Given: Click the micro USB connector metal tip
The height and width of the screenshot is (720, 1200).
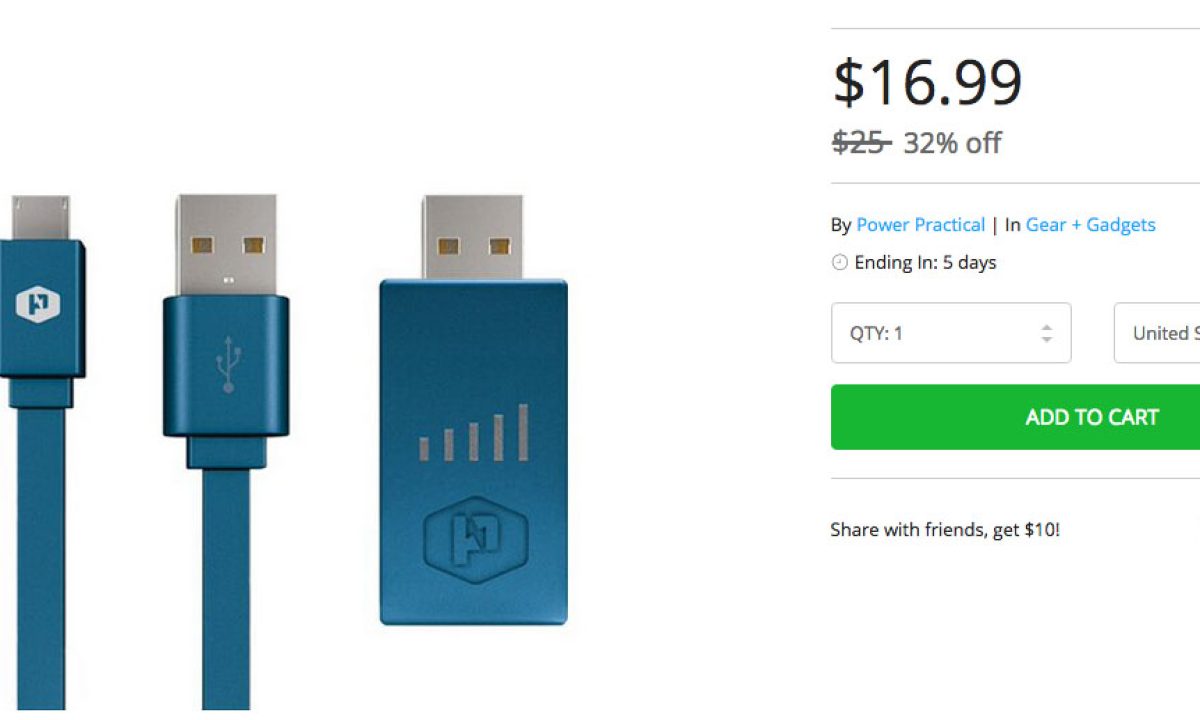Looking at the screenshot, I should [x=40, y=218].
